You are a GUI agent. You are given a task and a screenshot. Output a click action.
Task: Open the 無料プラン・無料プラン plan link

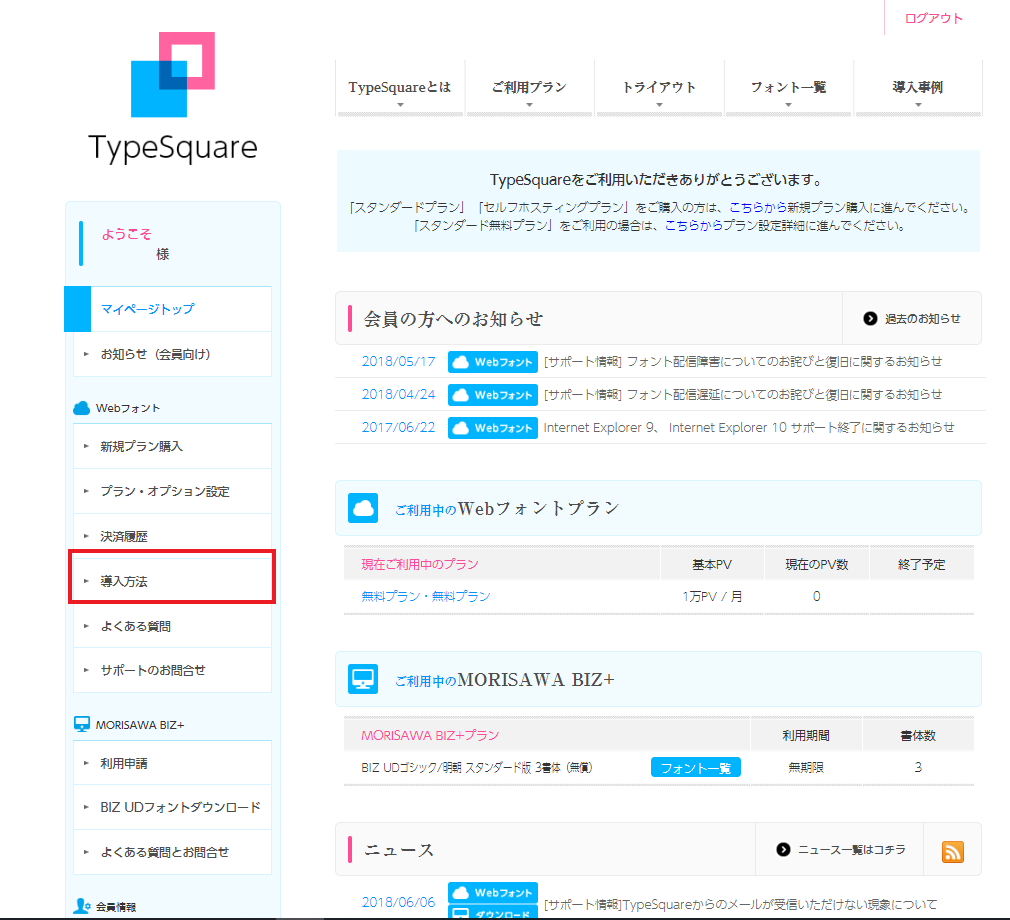(426, 597)
